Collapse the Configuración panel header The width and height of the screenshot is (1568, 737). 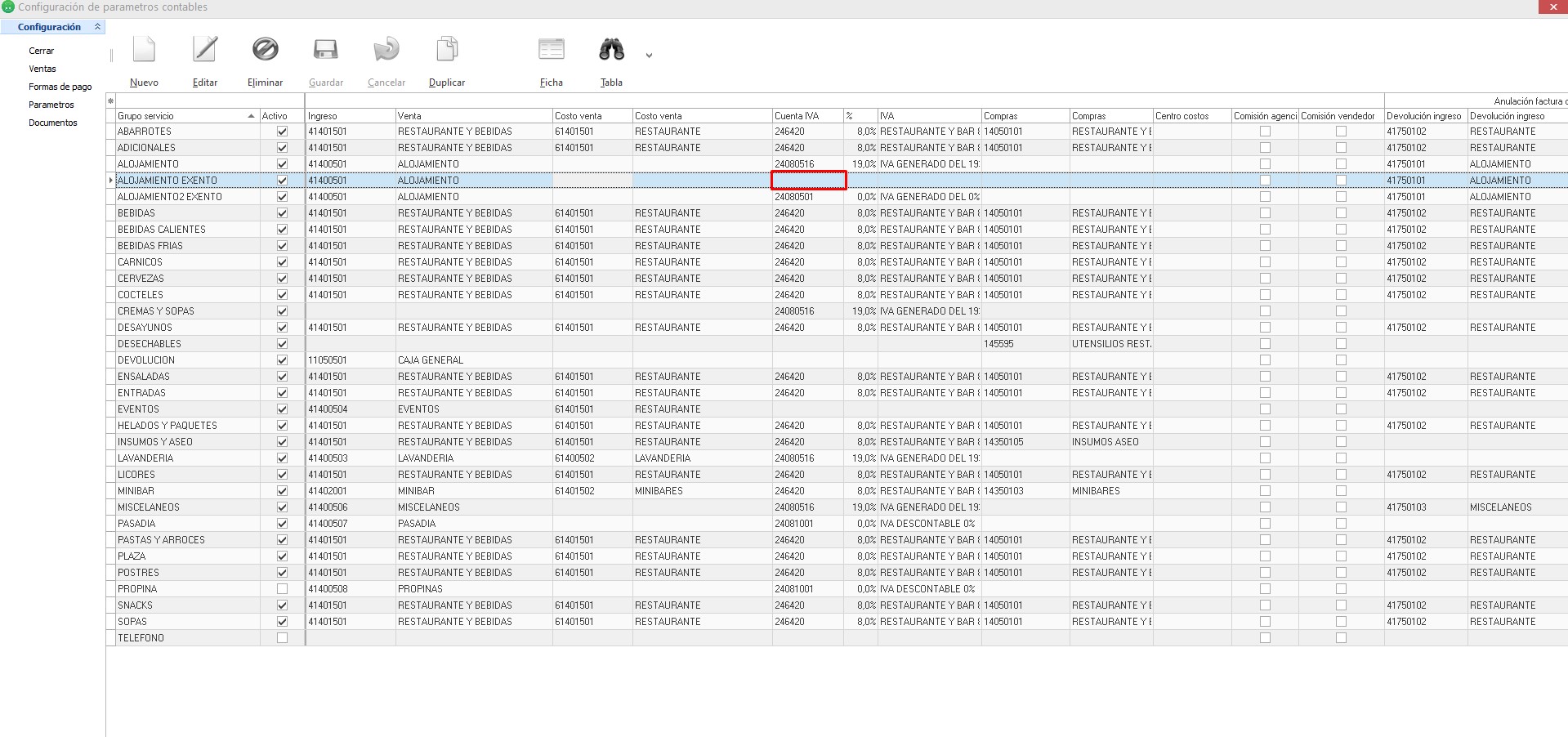click(97, 27)
